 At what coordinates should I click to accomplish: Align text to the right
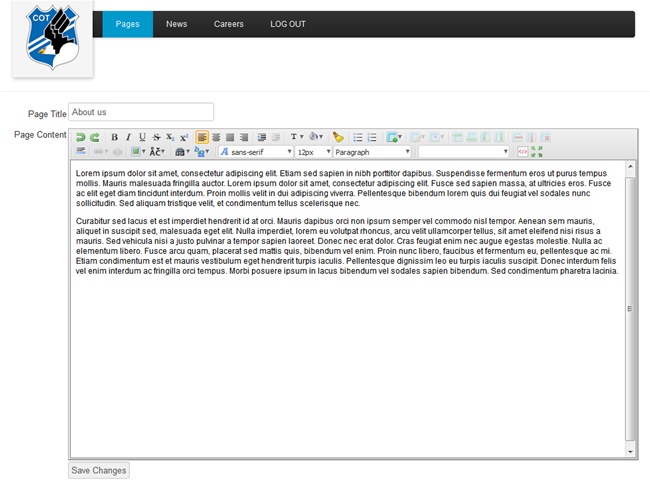pos(244,137)
